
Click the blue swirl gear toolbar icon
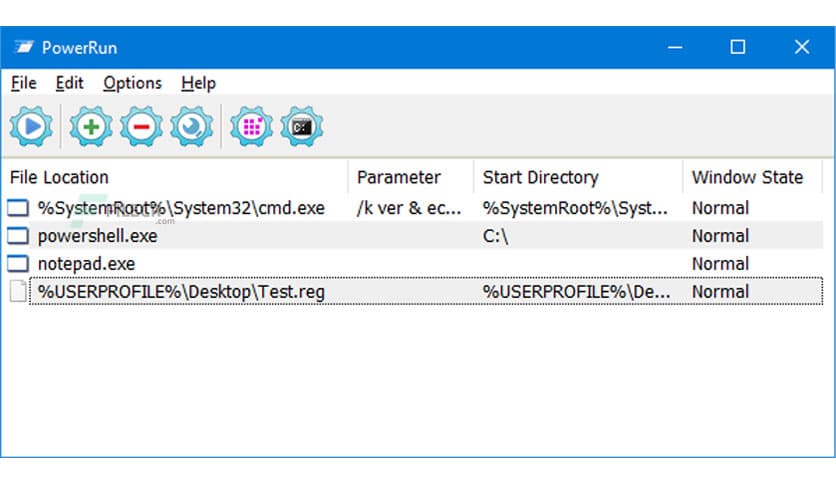tap(191, 126)
